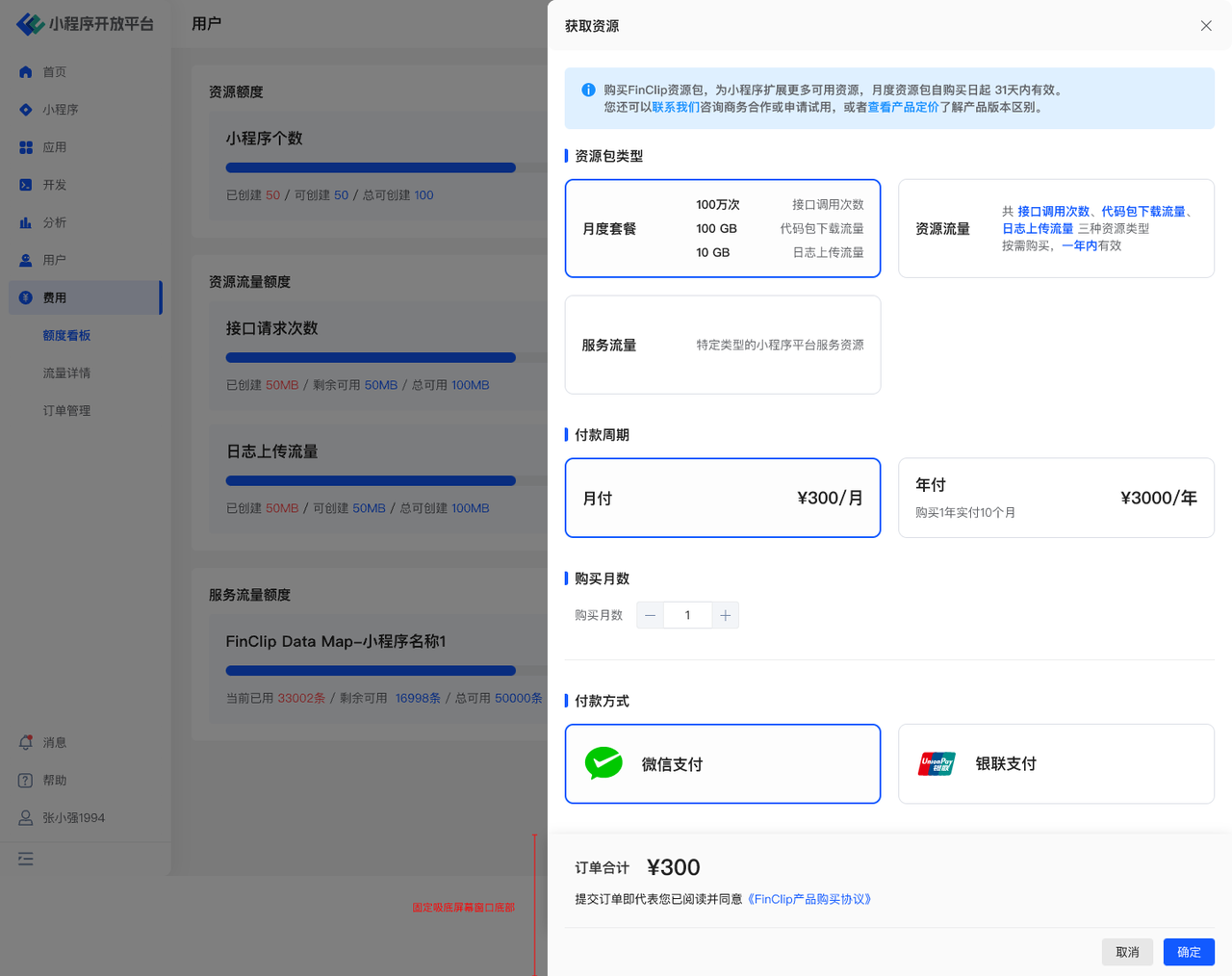1232x976 pixels.
Task: Click the 应用 grid icon
Action: click(26, 147)
